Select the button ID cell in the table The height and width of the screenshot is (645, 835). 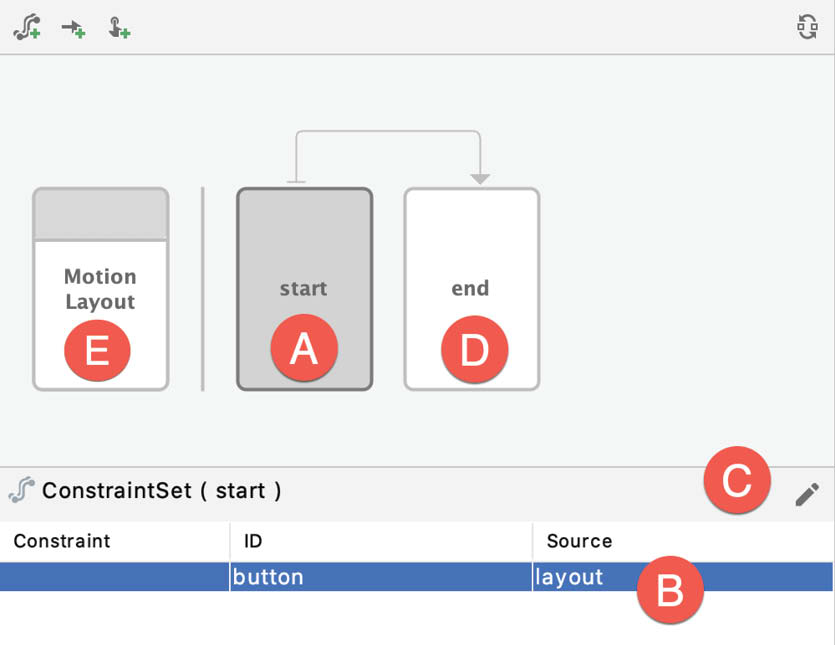[381, 577]
